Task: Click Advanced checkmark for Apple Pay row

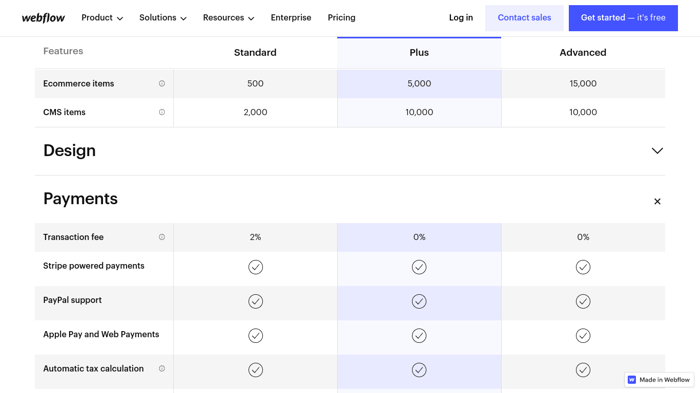Action: click(583, 335)
